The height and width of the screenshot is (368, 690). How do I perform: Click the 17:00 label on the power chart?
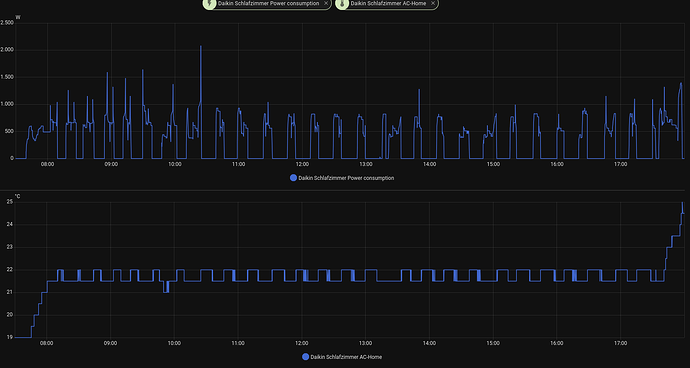click(x=620, y=164)
